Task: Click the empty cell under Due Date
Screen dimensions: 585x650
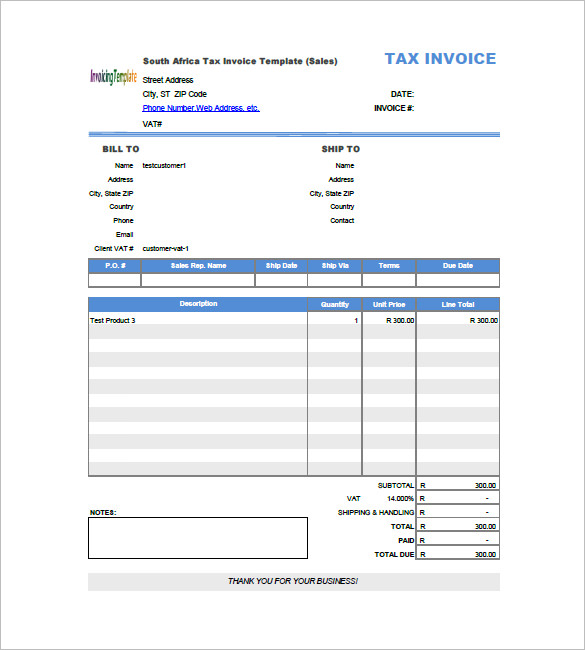Action: coord(458,280)
